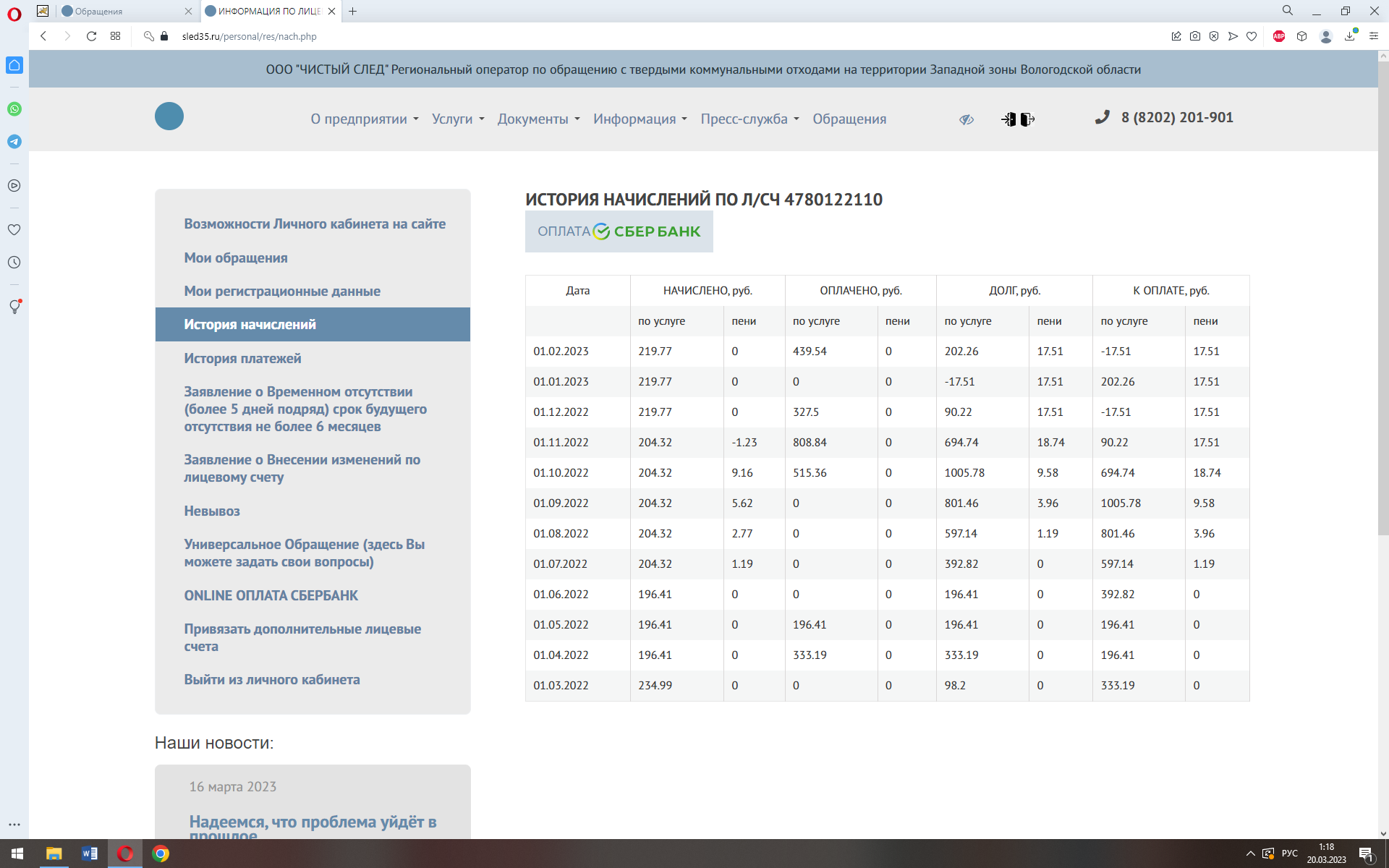This screenshot has height=868, width=1389.
Task: Open Microsoft Word from the taskbar
Action: [x=89, y=854]
